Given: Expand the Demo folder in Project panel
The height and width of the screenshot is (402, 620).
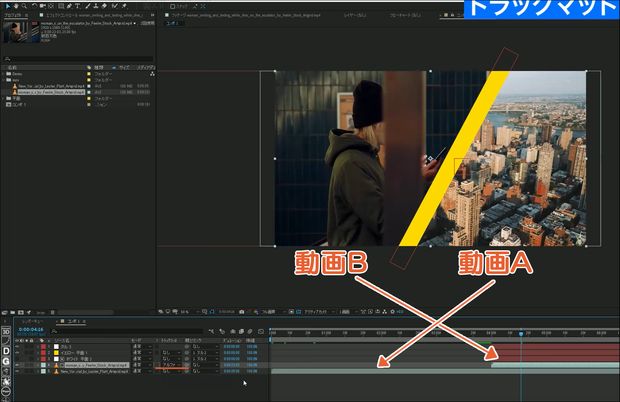Looking at the screenshot, I should (4, 74).
